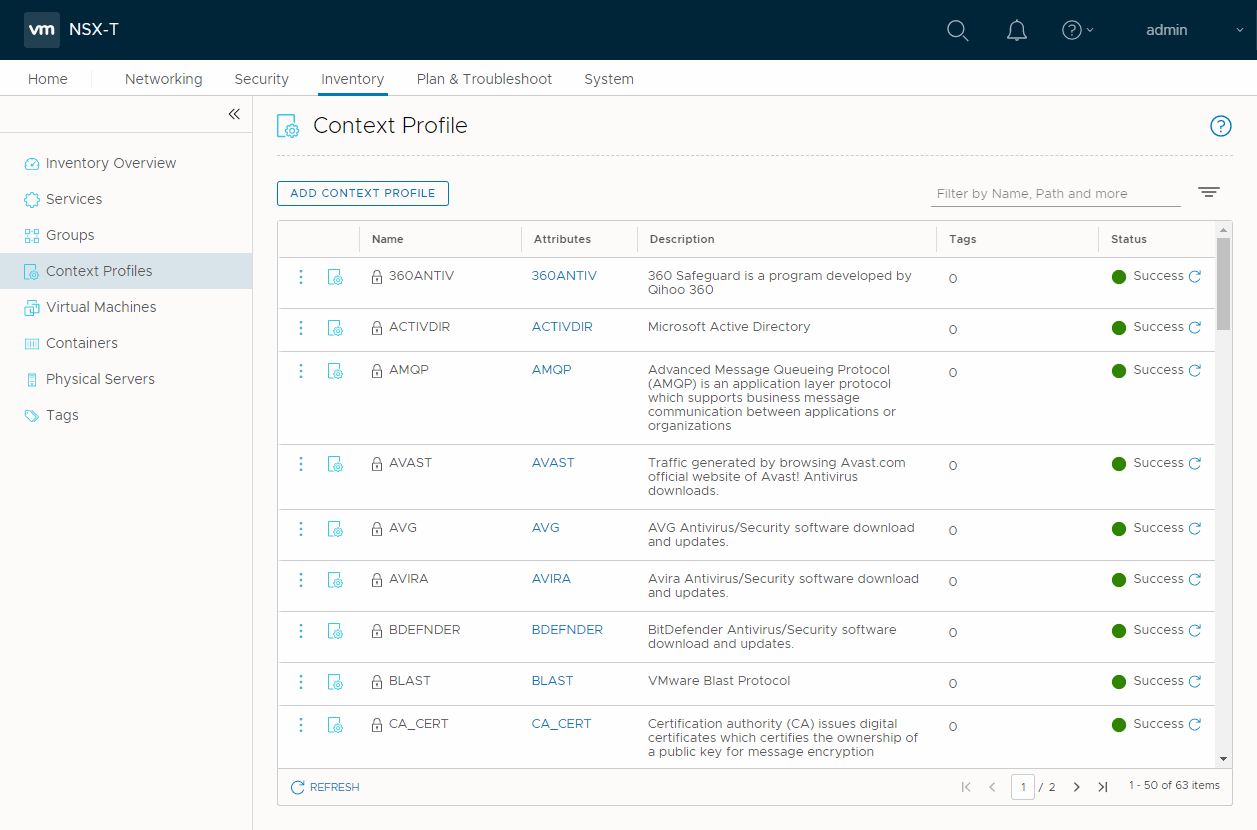Open actions menu for AVAST row
The image size is (1257, 830).
coord(301,463)
